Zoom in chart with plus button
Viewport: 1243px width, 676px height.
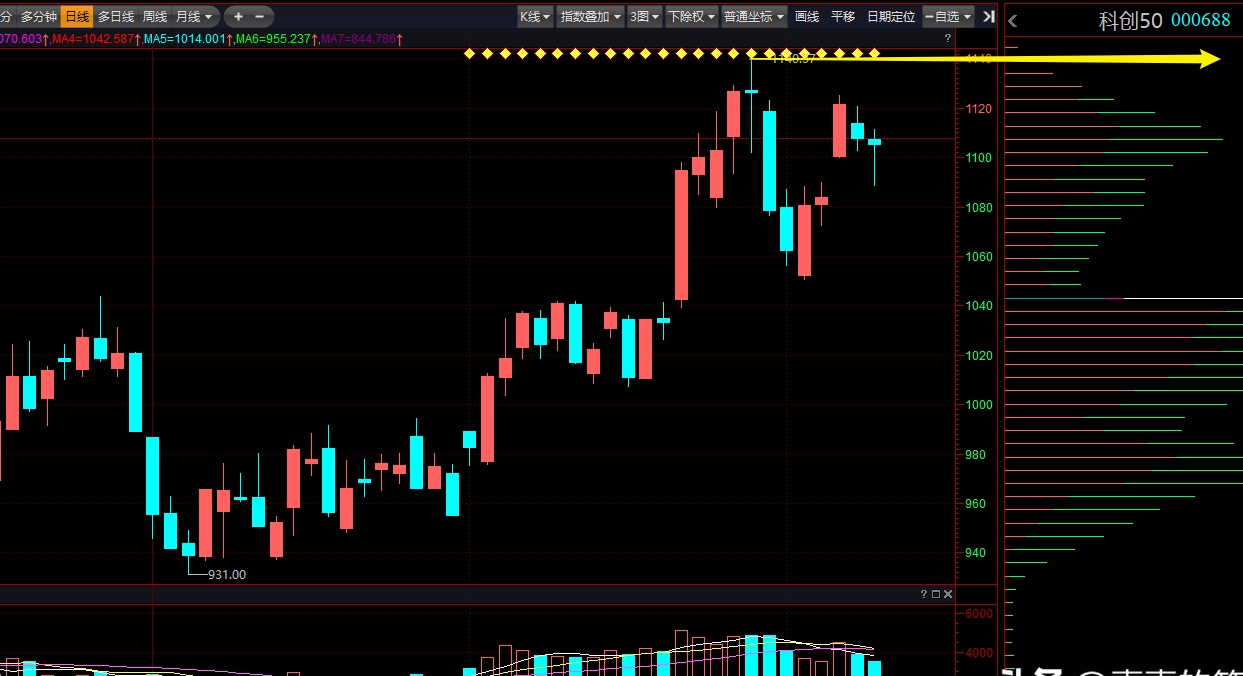click(238, 16)
